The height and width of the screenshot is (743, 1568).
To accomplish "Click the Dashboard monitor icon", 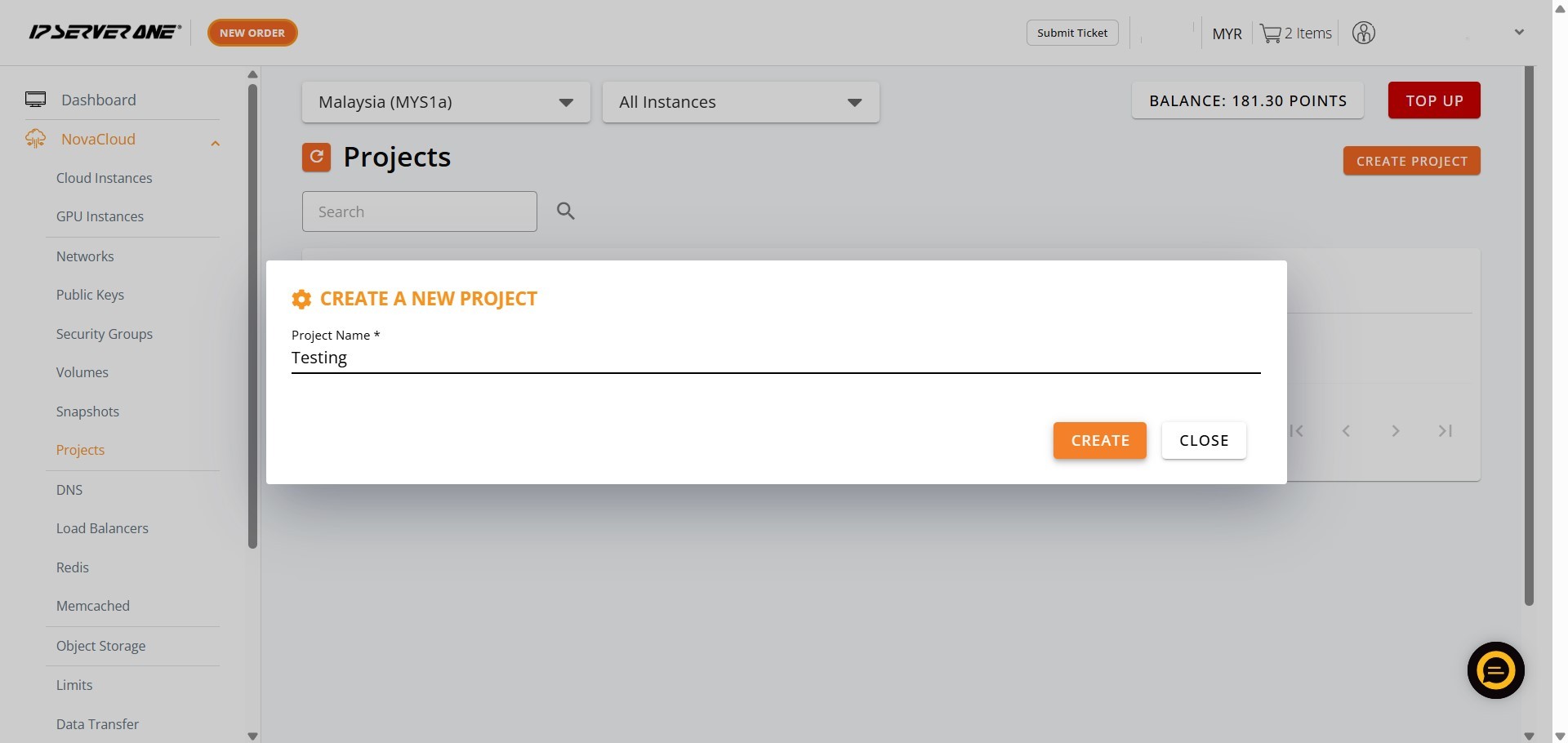I will point(35,100).
